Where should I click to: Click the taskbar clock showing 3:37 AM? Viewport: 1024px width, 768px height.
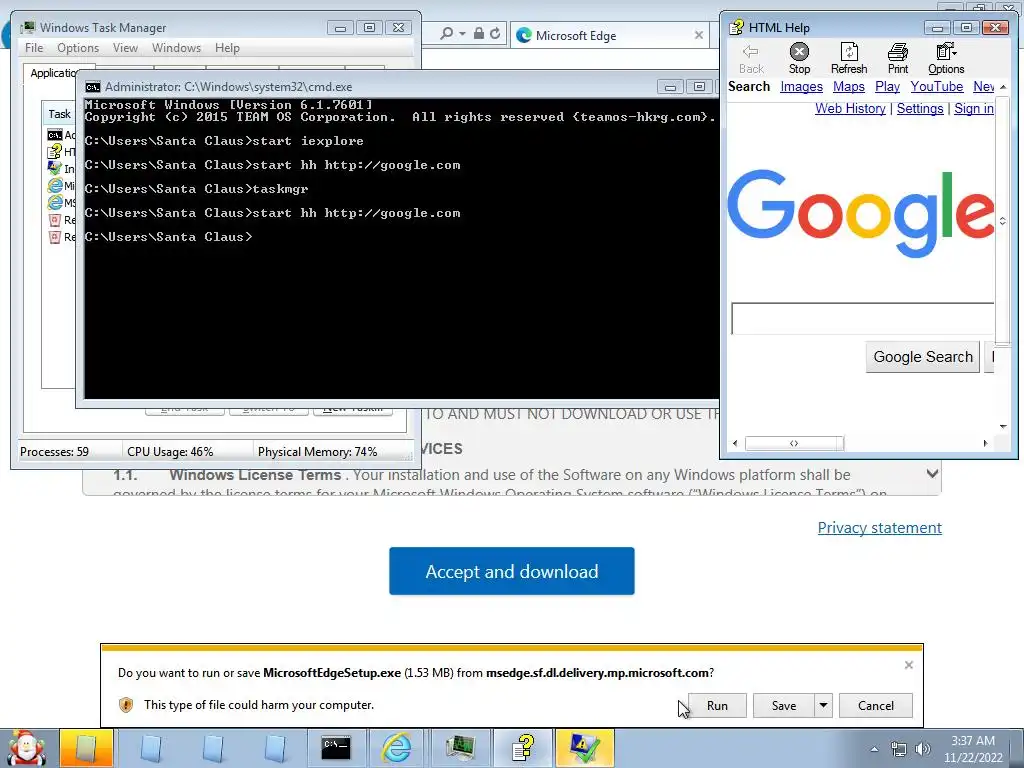[972, 749]
